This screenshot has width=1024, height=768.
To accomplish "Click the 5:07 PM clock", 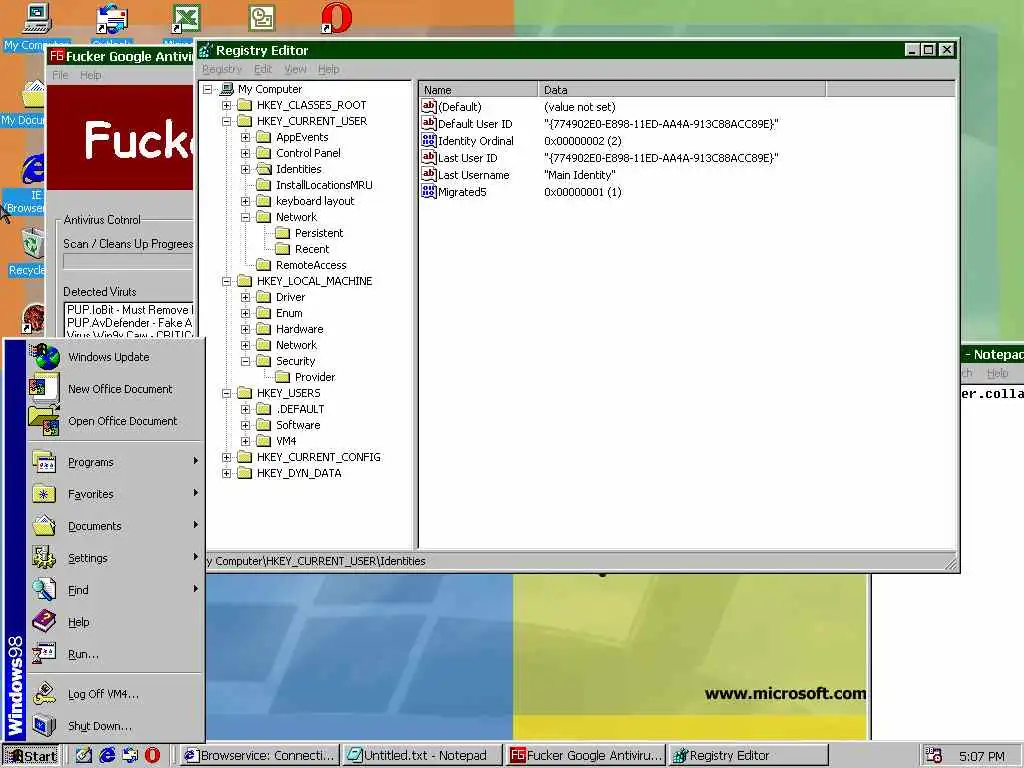I will point(982,756).
